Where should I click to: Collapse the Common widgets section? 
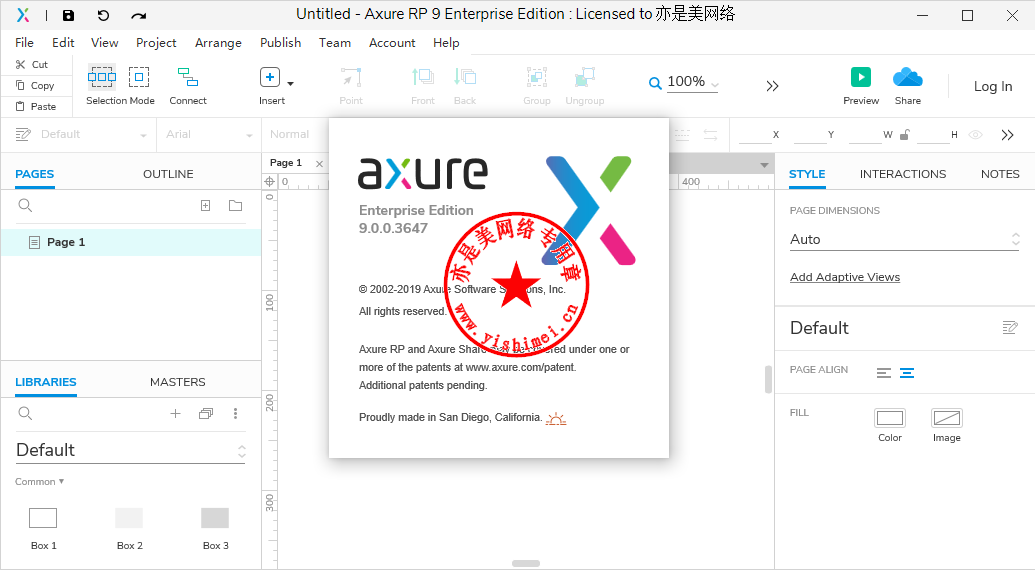click(40, 482)
